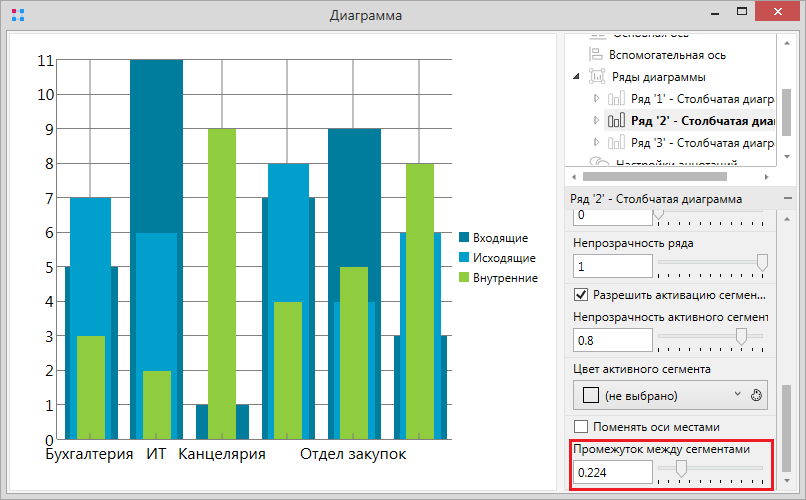Open the color palette picker icon

[x=757, y=395]
